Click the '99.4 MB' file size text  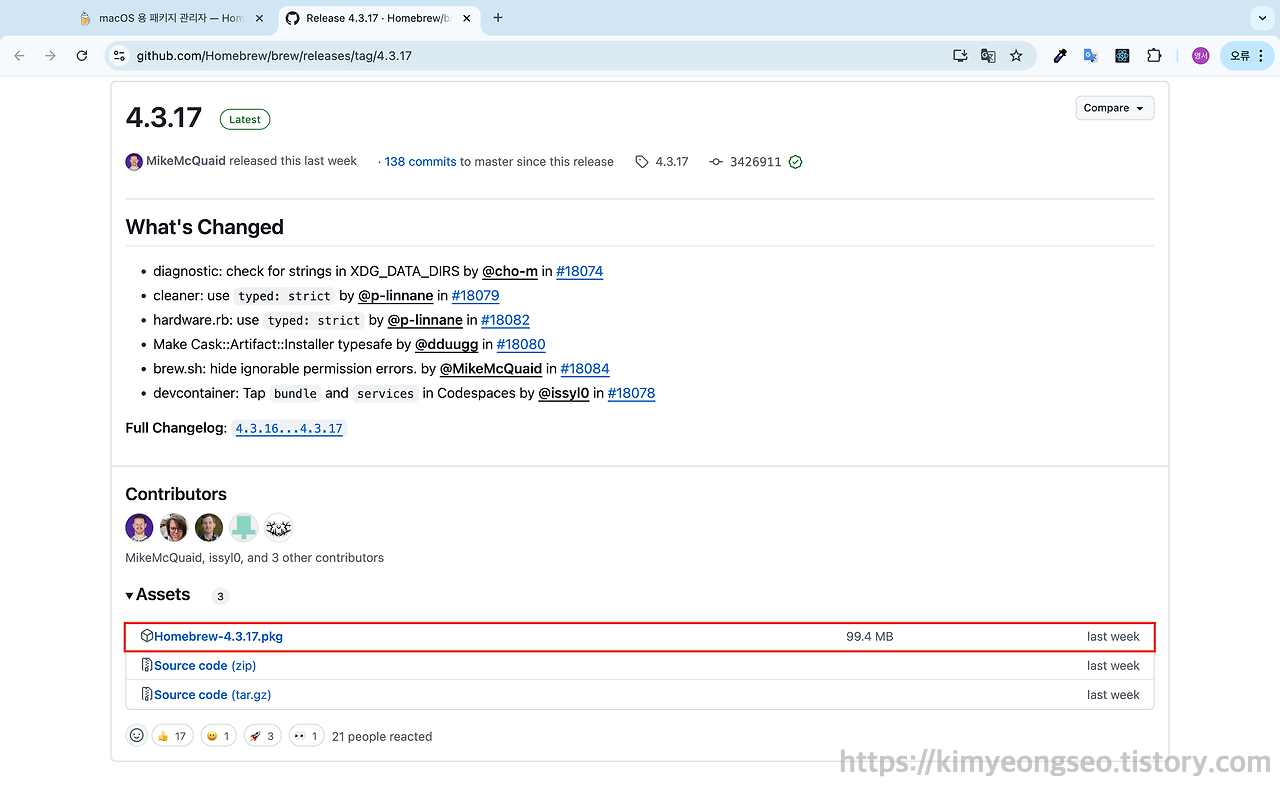point(869,636)
